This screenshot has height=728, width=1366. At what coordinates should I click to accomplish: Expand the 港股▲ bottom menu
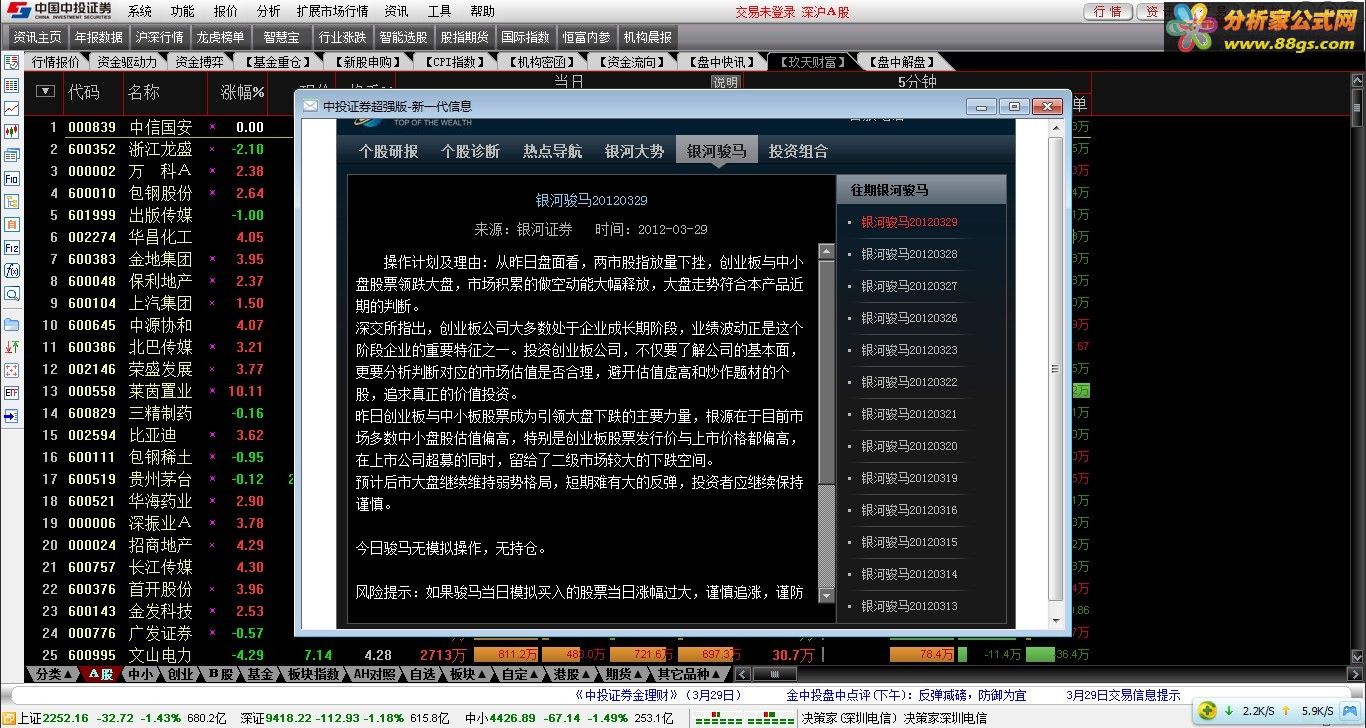[572, 674]
